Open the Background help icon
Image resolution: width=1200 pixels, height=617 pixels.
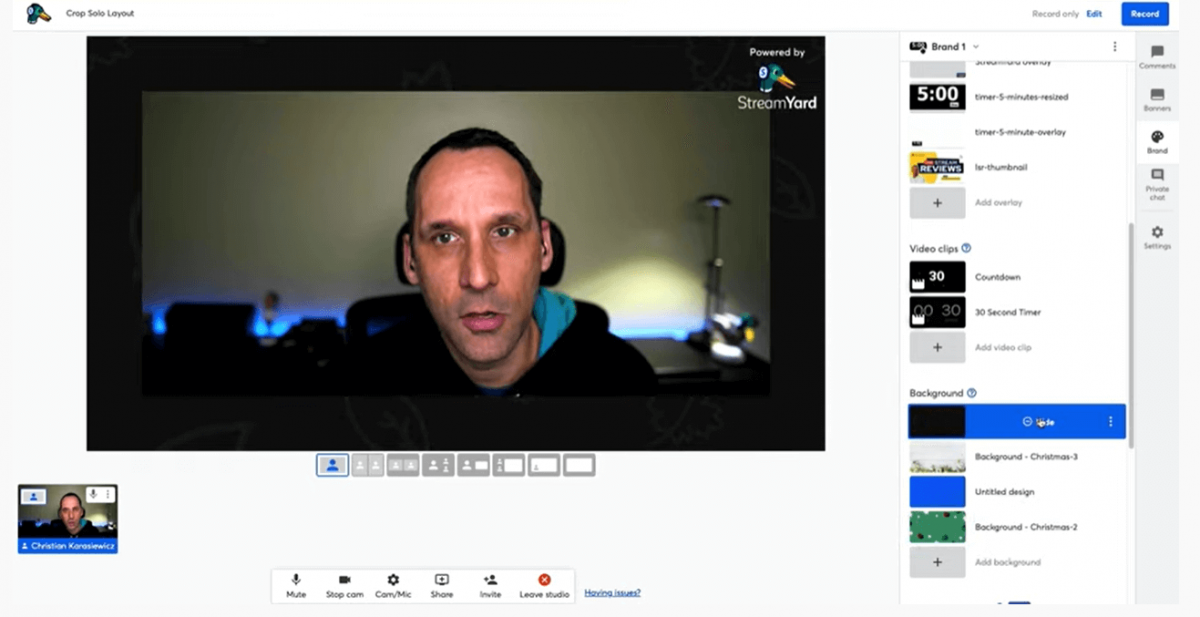(x=972, y=393)
